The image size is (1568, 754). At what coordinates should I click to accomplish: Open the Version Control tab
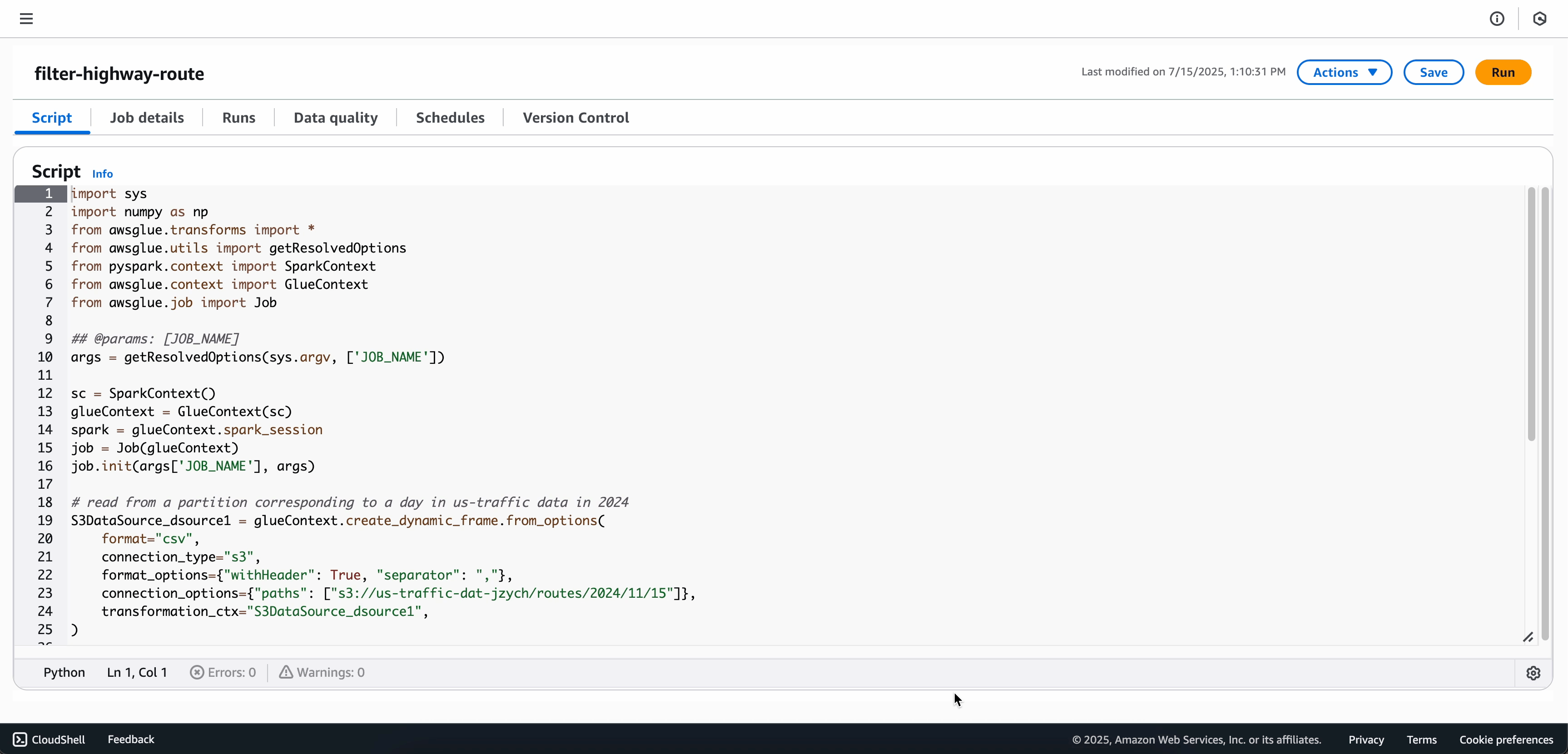point(575,118)
